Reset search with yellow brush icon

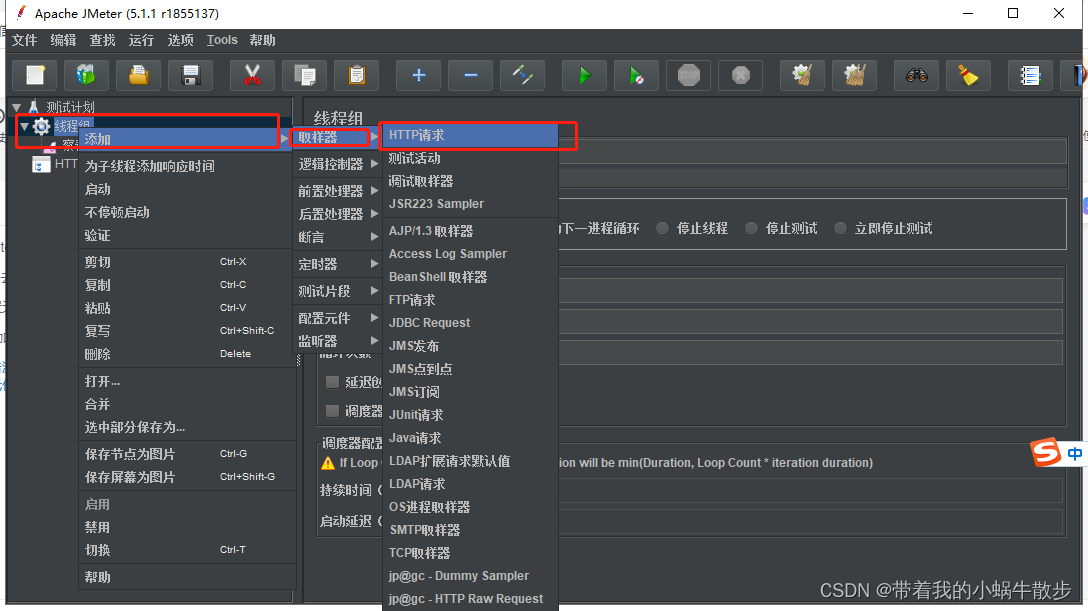[x=968, y=75]
